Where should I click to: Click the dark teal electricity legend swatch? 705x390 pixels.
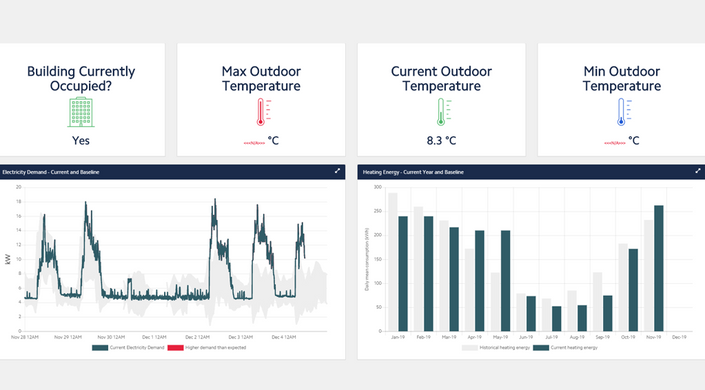[x=100, y=348]
